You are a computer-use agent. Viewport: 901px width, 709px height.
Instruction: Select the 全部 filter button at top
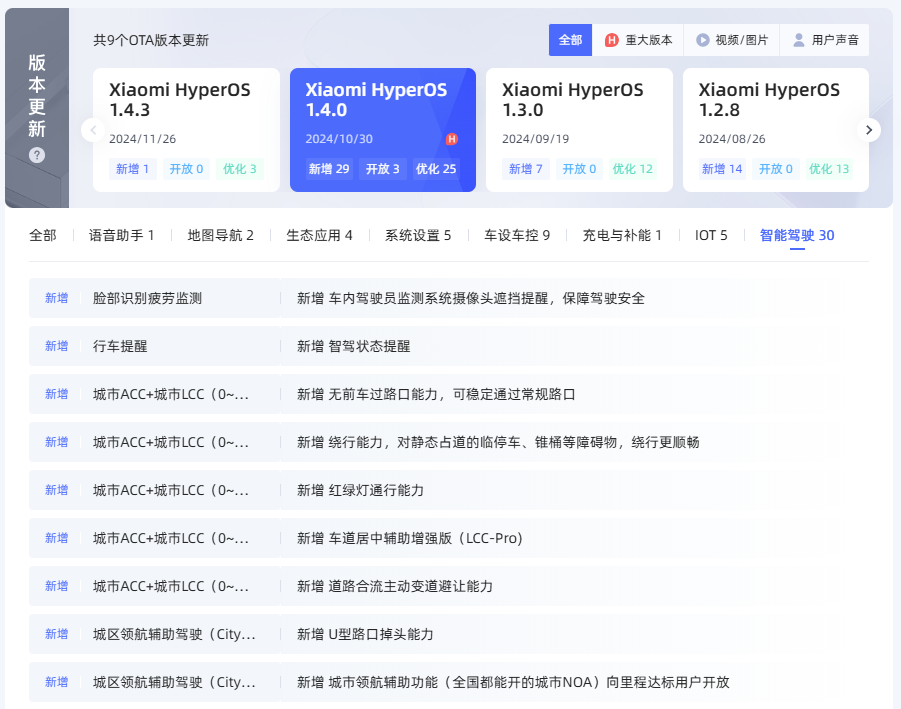point(570,40)
